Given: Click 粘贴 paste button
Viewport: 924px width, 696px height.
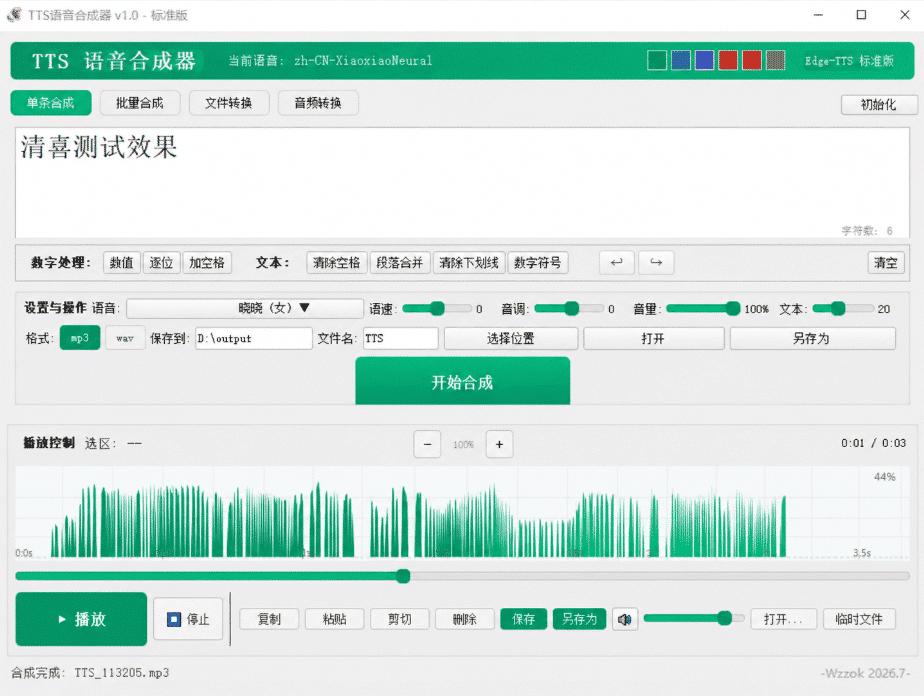Looking at the screenshot, I should click(335, 619).
